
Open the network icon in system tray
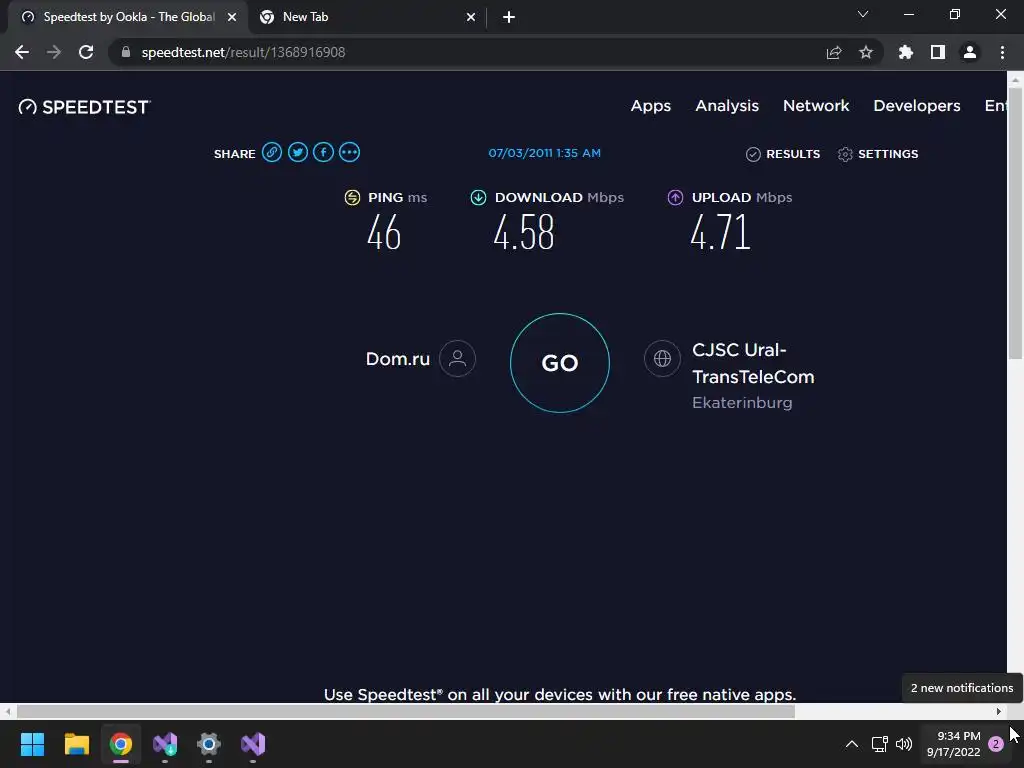click(880, 744)
